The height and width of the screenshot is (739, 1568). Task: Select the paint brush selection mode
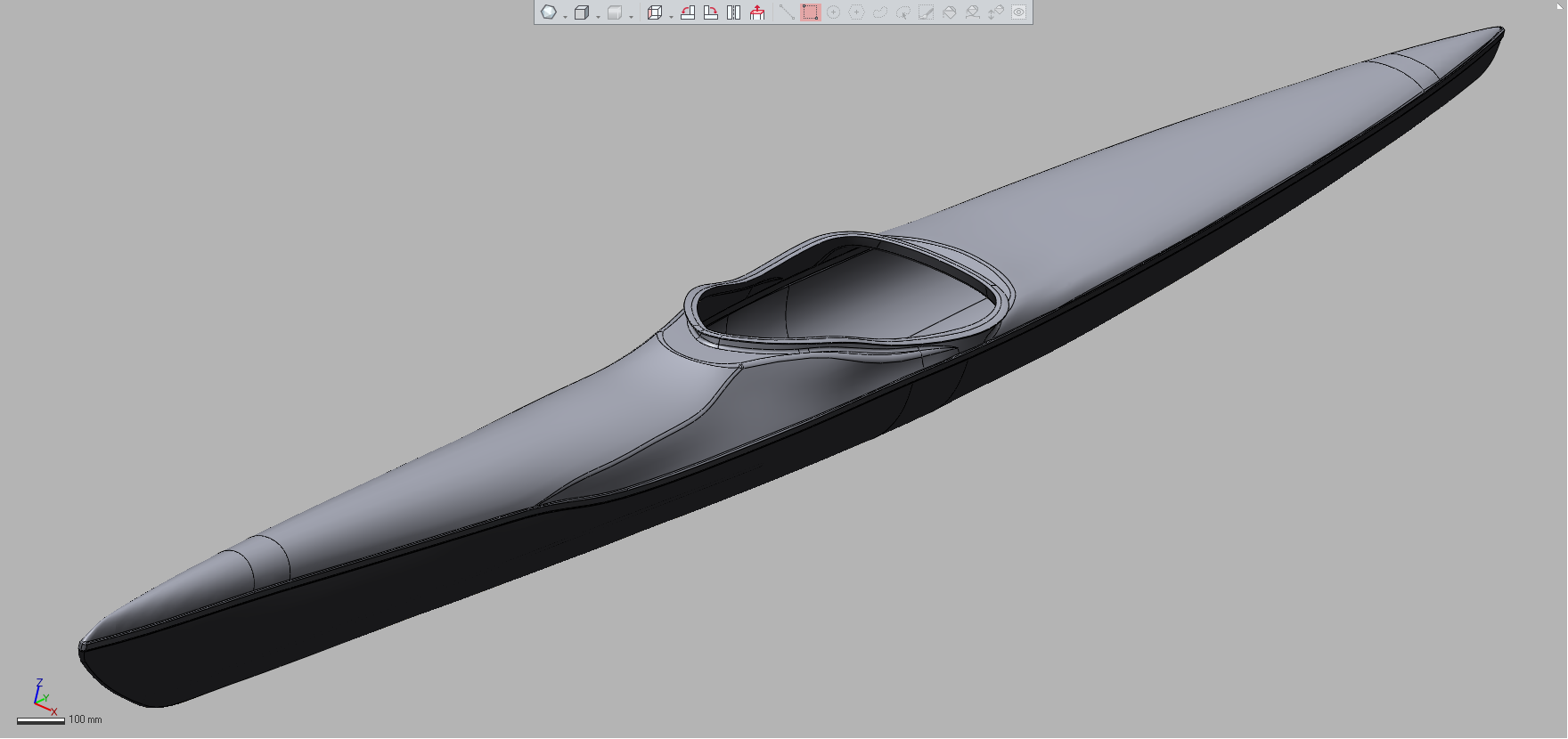[x=926, y=12]
